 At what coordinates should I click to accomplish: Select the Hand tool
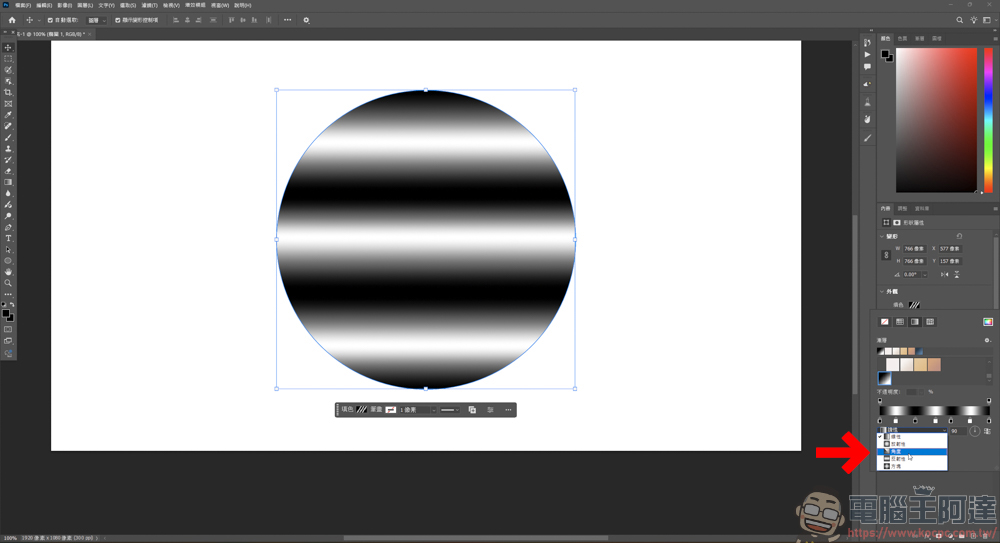click(x=8, y=272)
